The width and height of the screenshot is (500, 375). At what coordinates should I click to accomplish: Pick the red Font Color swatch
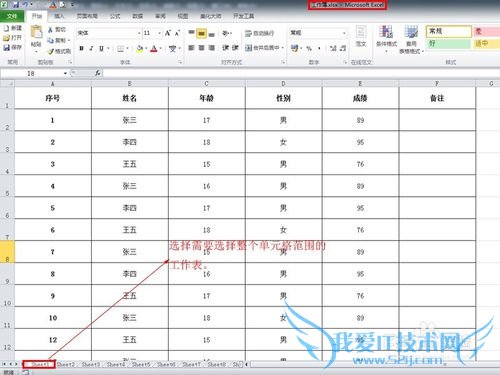[x=154, y=49]
